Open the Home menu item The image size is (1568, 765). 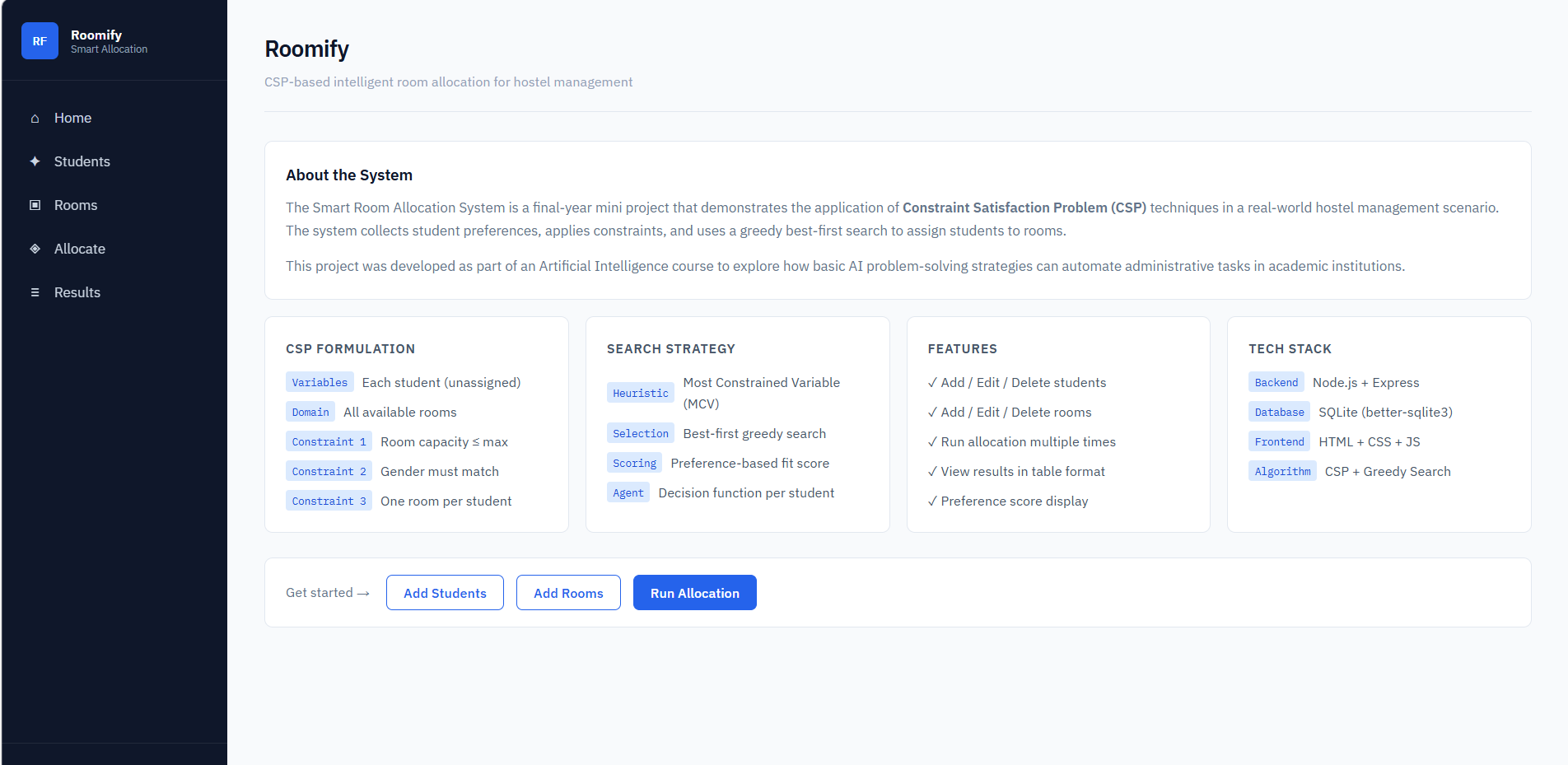pyautogui.click(x=72, y=118)
